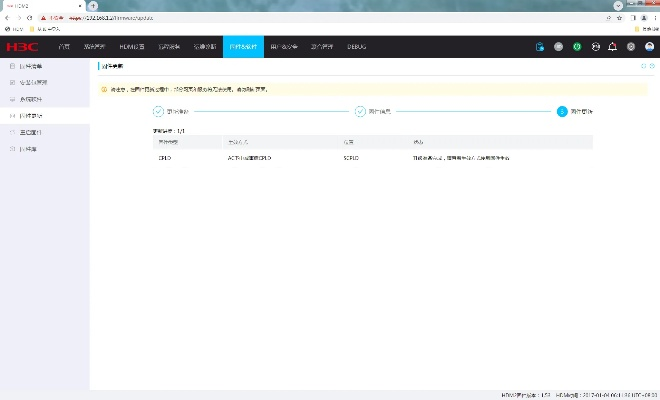Select the highlighted blue firmware tab

tap(243, 46)
